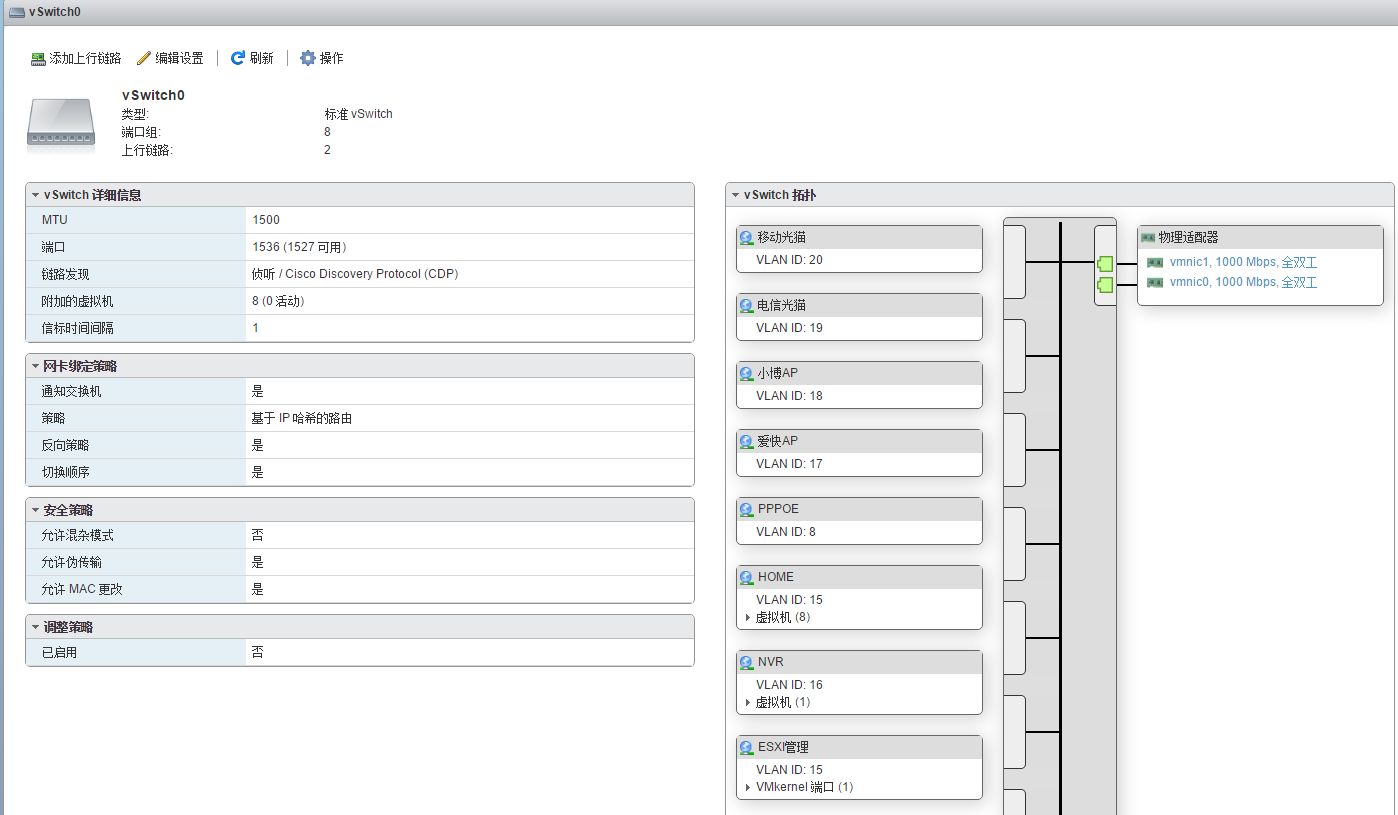
Task: Click the Refresh (刷新) icon
Action: [238, 58]
